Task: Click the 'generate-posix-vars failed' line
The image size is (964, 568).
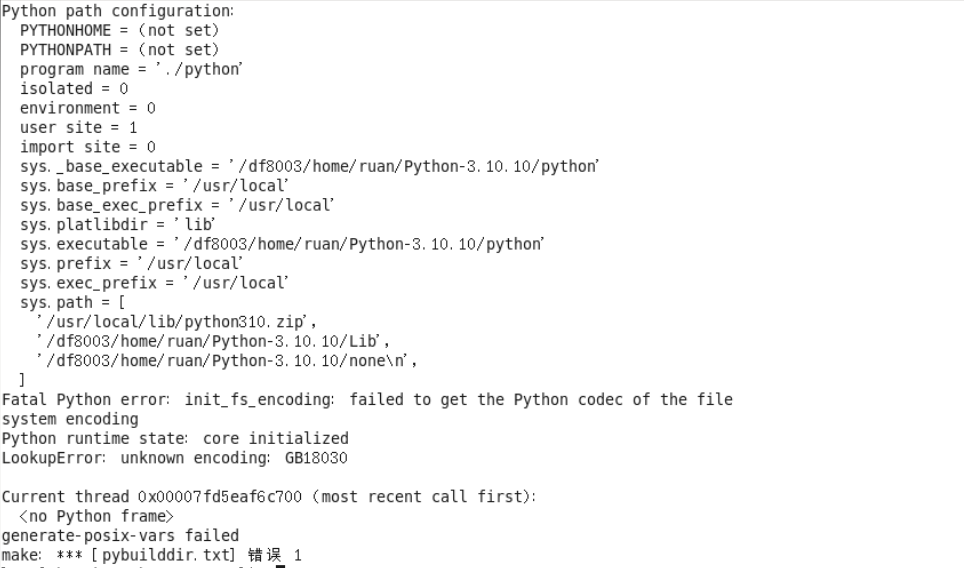Action: (120, 536)
